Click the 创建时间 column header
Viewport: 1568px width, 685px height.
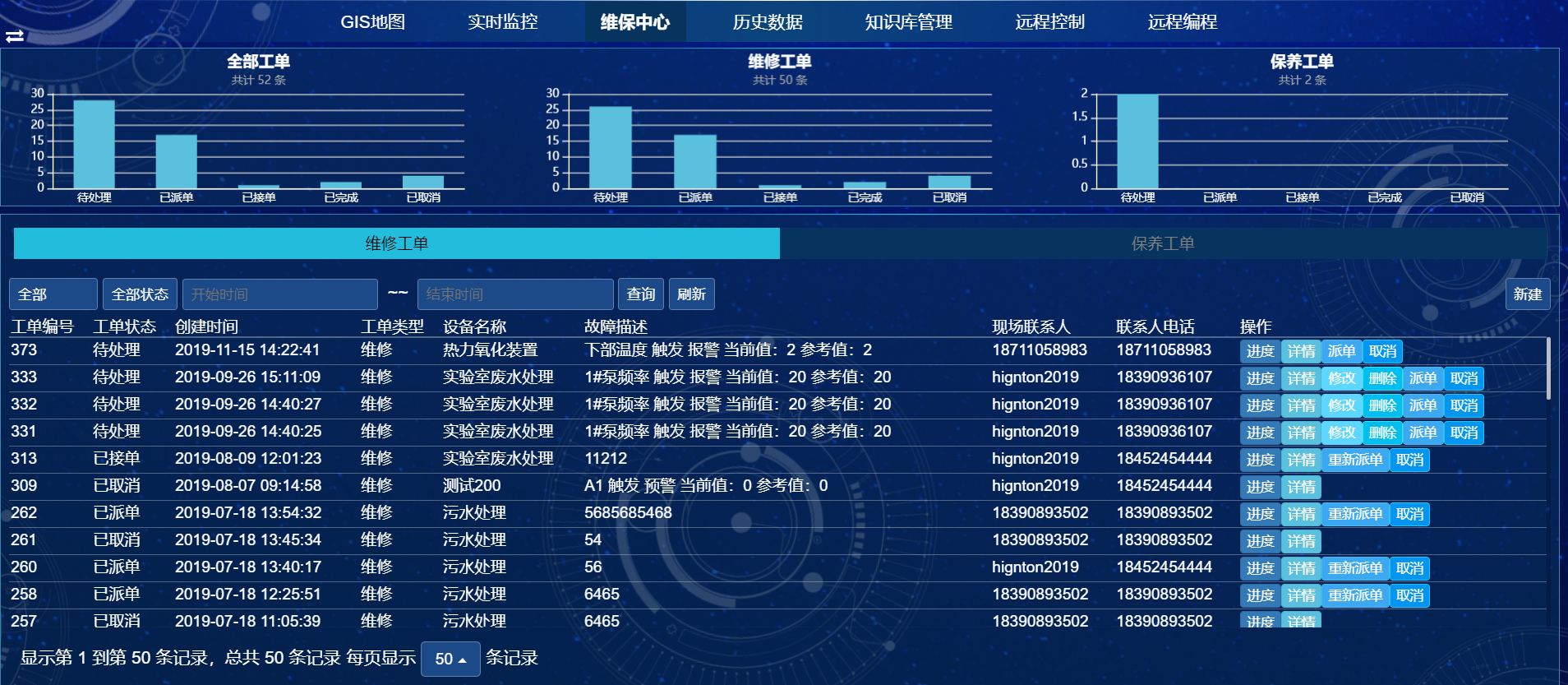point(206,326)
